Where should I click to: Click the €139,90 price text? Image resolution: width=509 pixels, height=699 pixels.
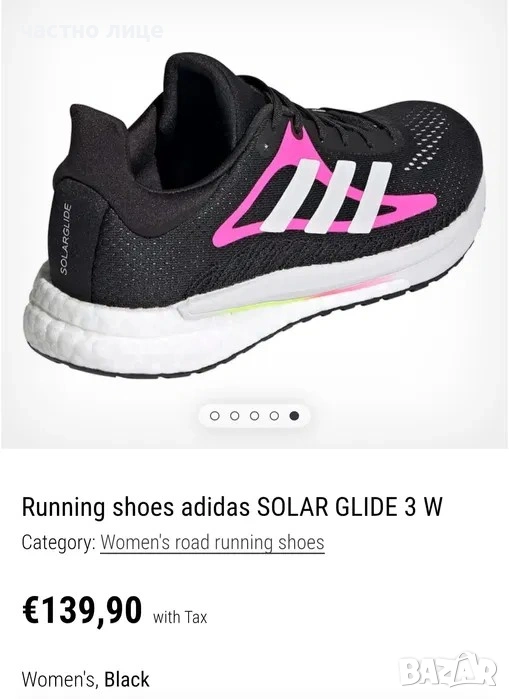(x=82, y=610)
